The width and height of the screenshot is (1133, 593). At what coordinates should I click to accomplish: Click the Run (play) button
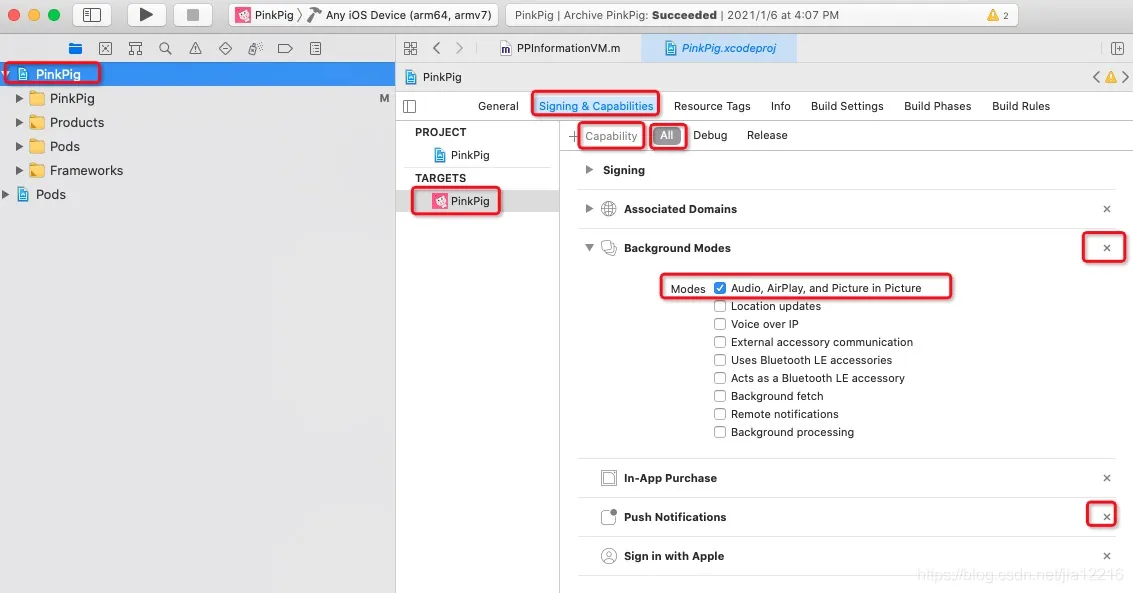(x=146, y=15)
